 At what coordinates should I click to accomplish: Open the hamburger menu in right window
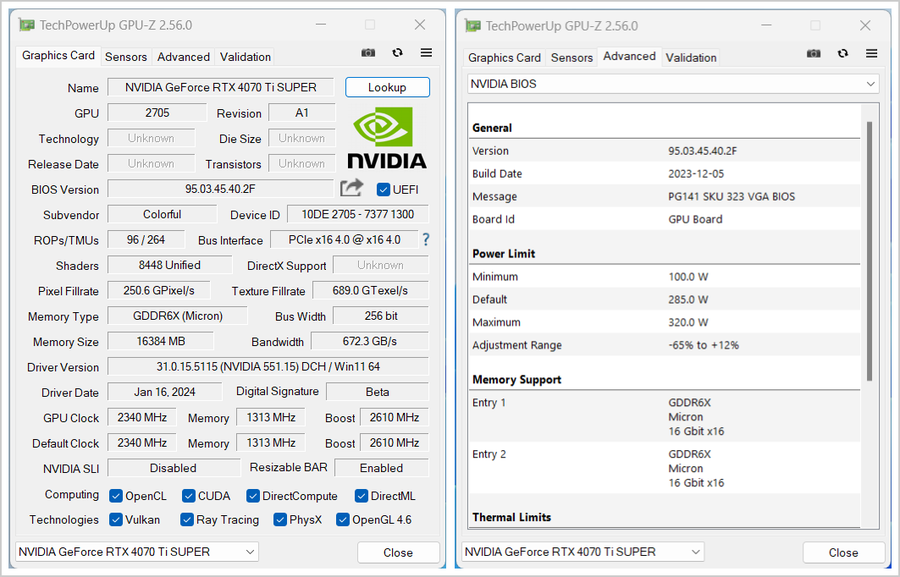point(871,53)
